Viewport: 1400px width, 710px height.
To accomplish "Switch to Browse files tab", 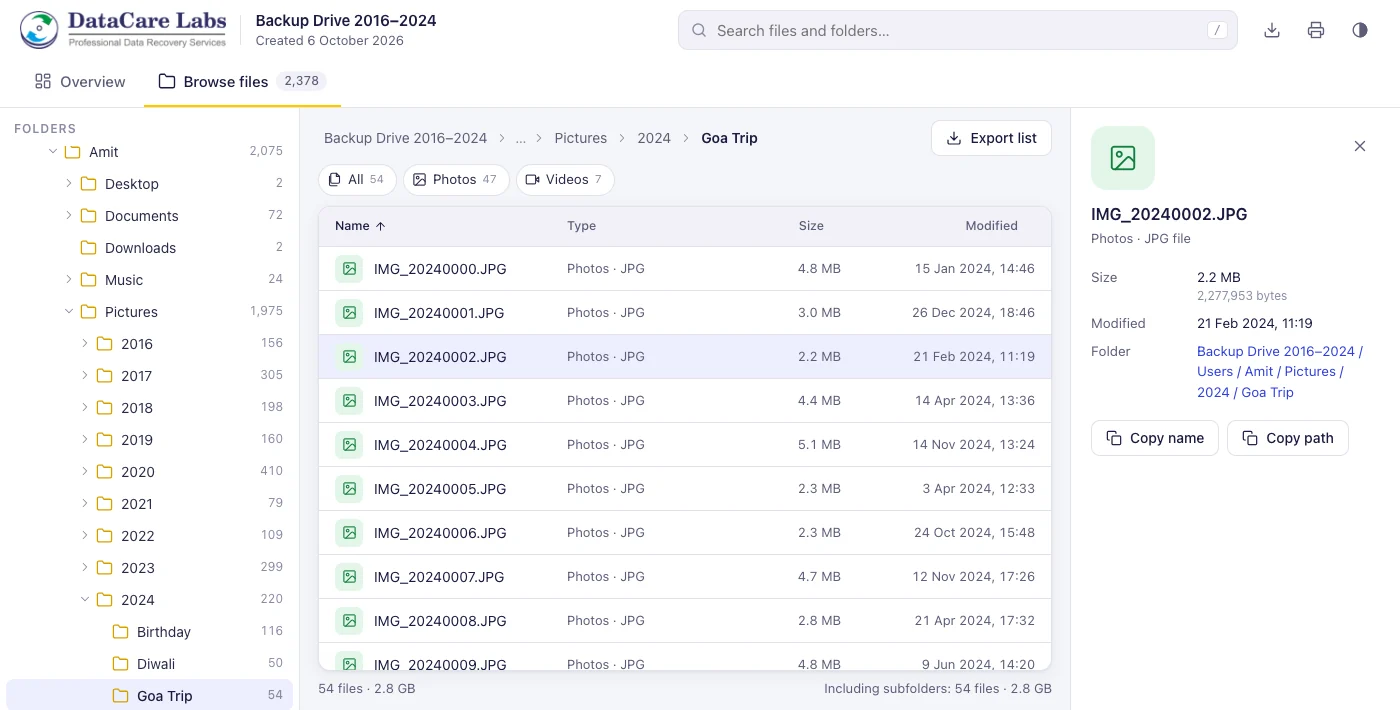I will pos(242,82).
